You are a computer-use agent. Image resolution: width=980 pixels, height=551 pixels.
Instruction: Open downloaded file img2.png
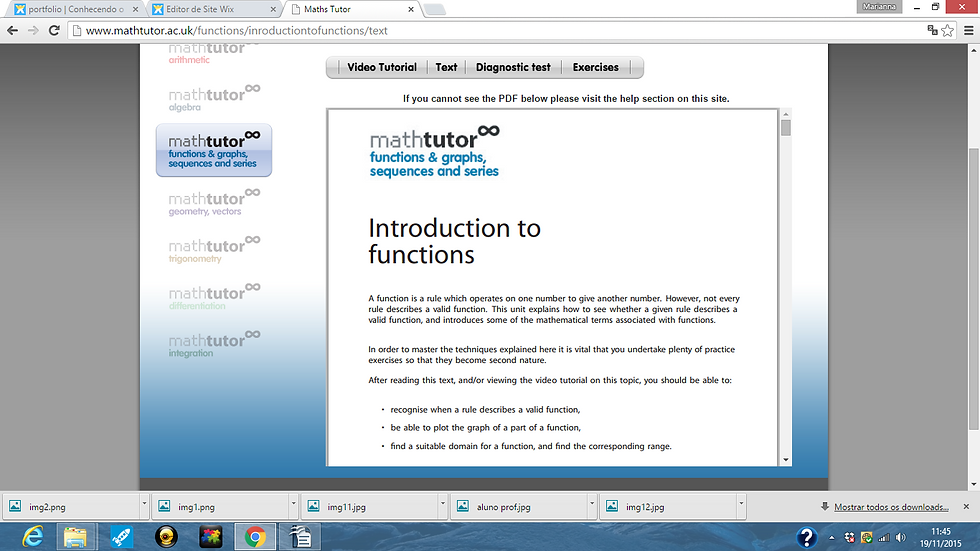72,507
